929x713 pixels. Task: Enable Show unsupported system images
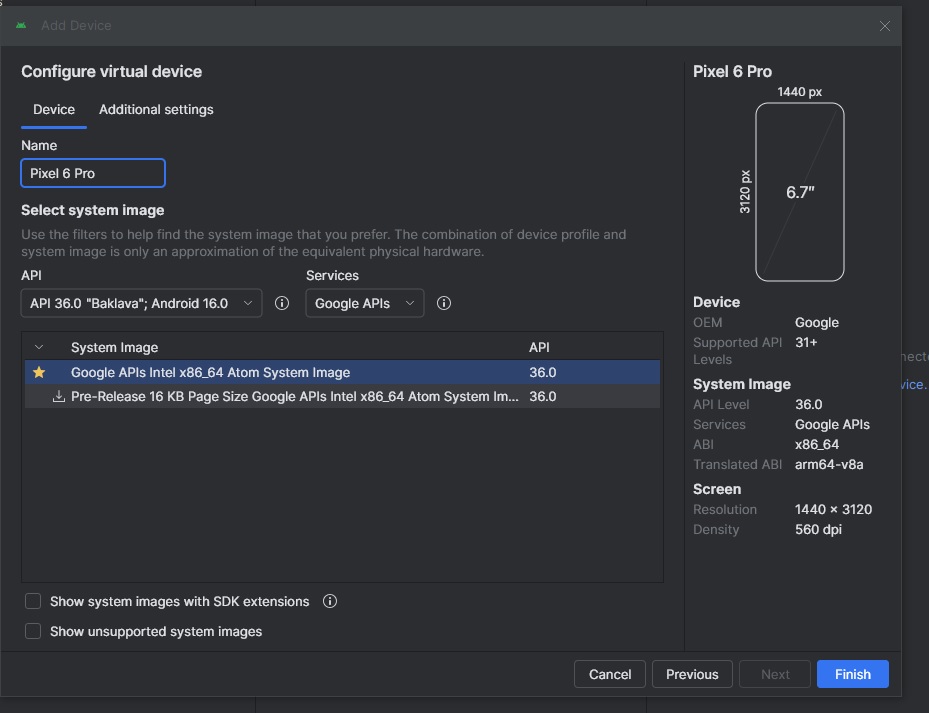tap(33, 632)
